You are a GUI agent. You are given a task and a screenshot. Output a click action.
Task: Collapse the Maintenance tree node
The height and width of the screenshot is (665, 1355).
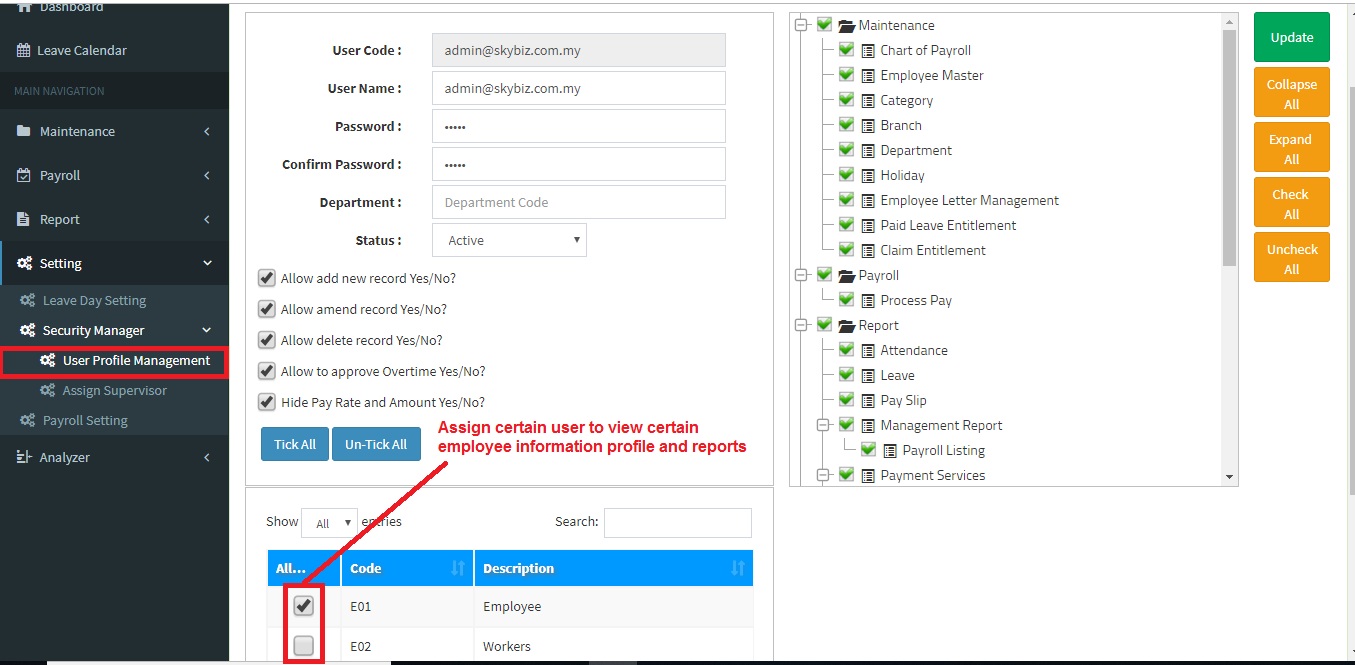point(801,25)
